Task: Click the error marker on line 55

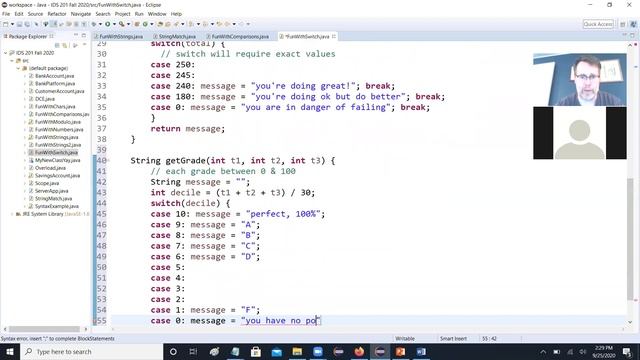Action: (95, 321)
